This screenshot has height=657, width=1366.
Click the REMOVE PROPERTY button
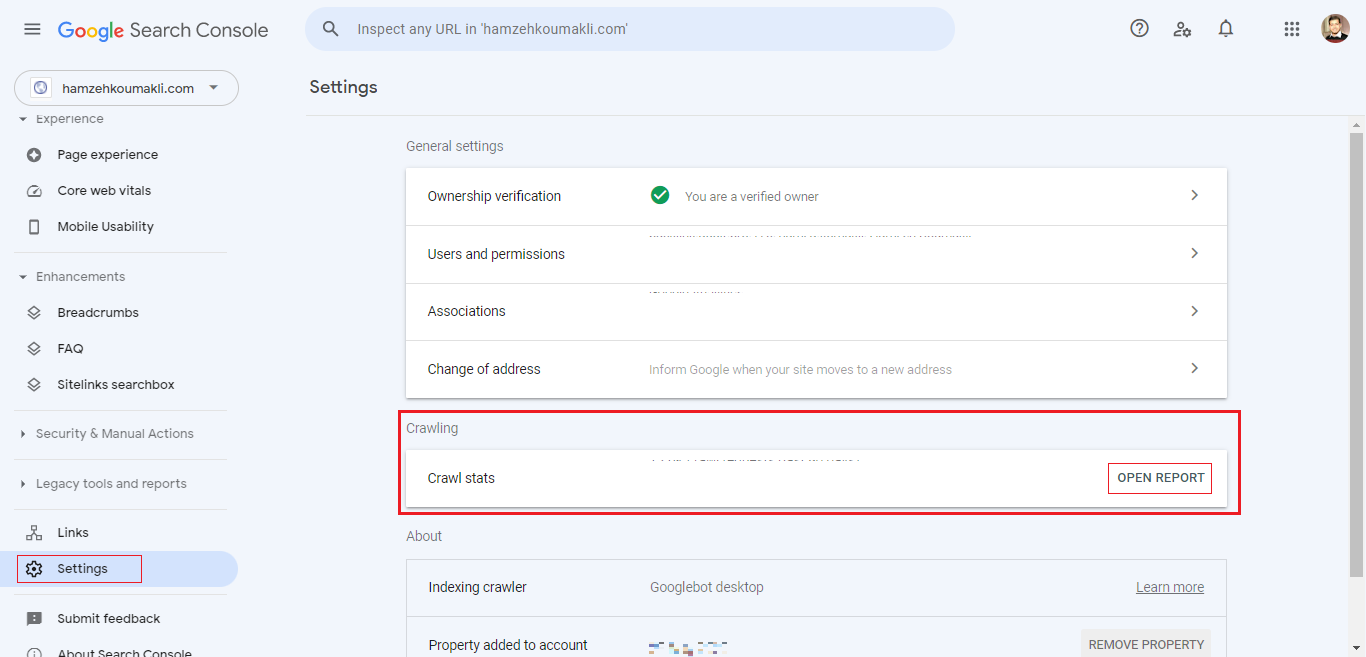[x=1145, y=644]
